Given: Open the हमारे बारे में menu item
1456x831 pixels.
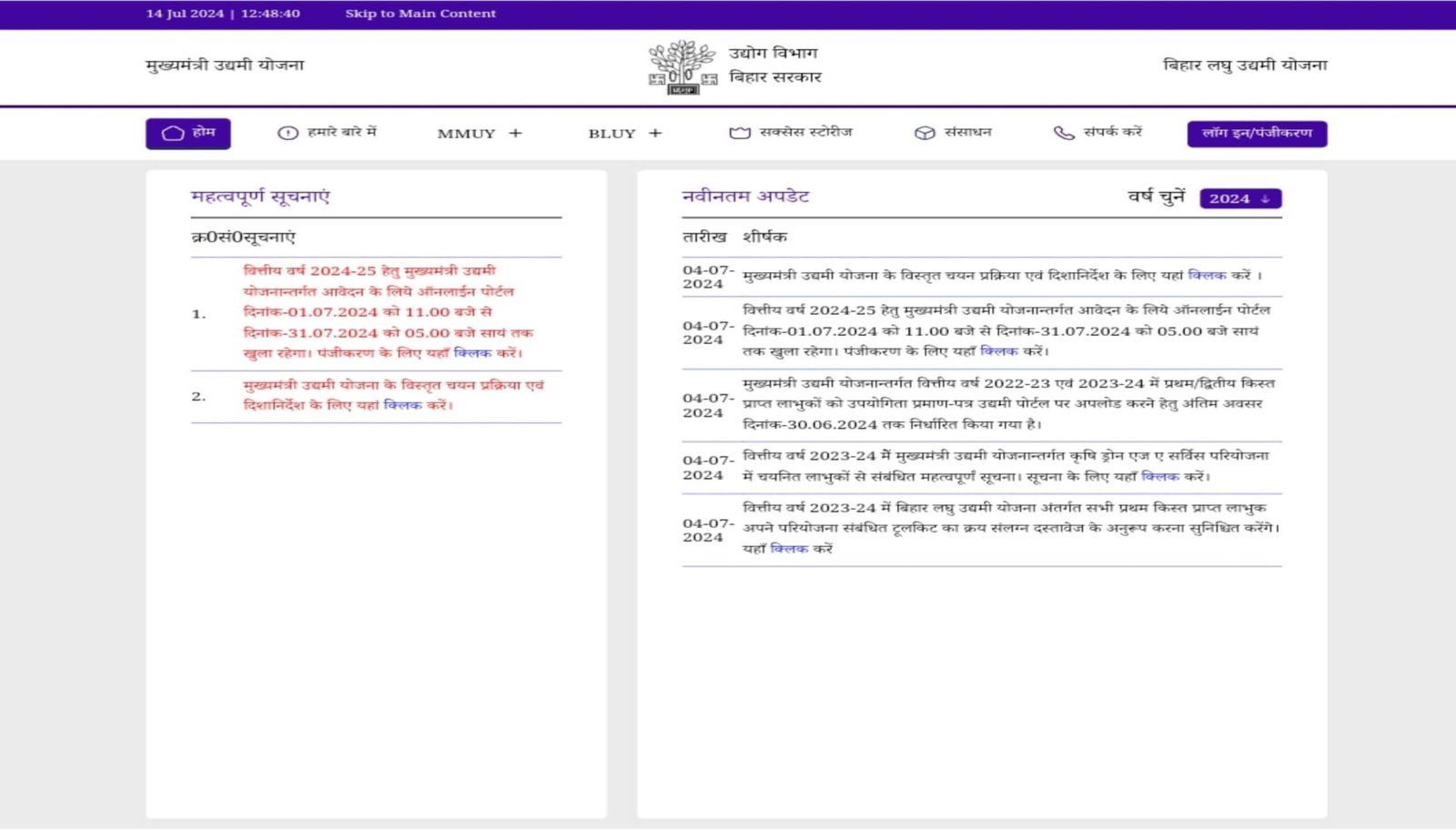Looking at the screenshot, I should pos(341,132).
